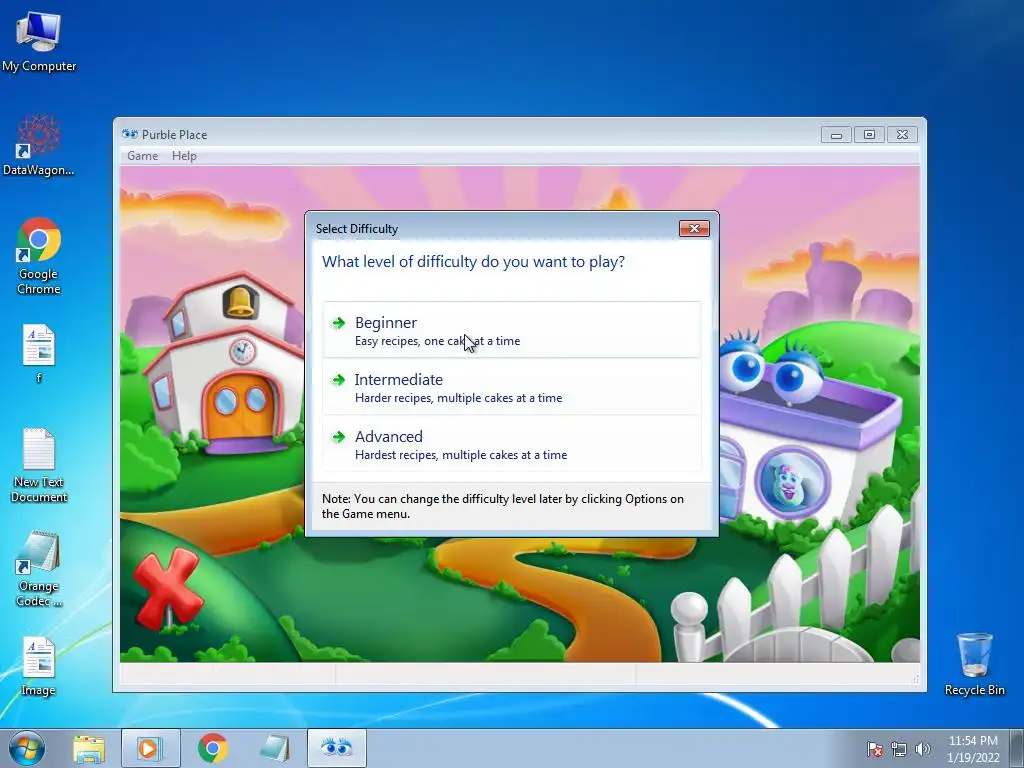Minimize the Purble Place window

(x=837, y=135)
